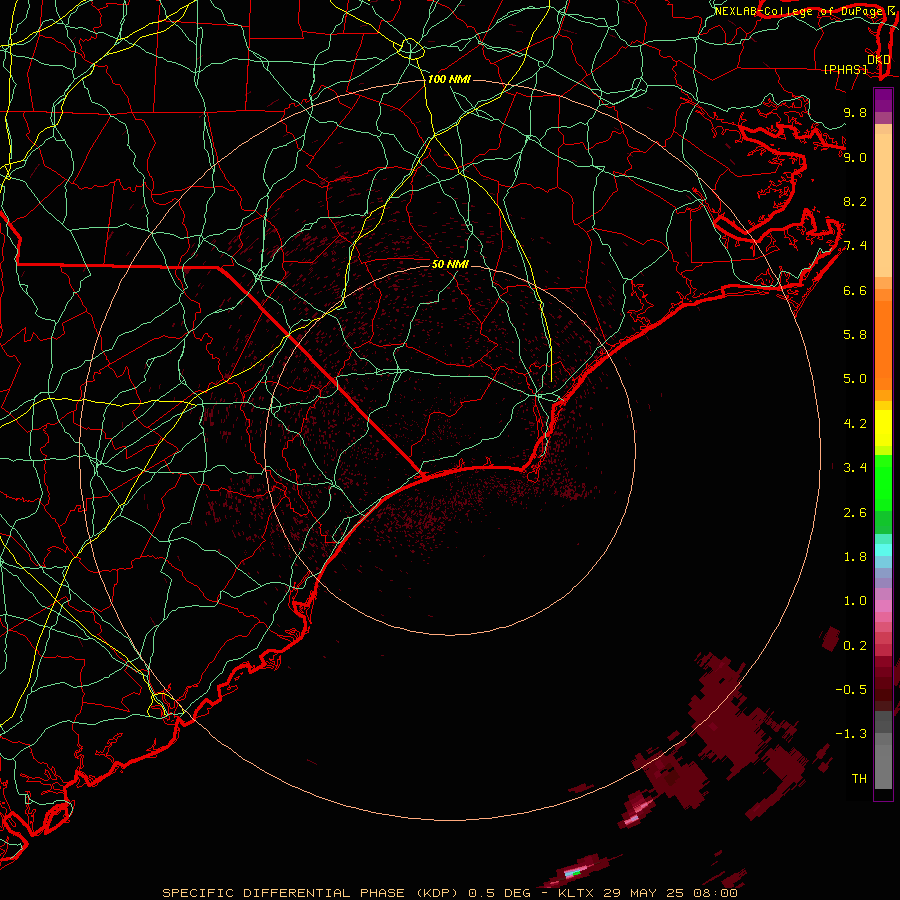
Task: Click the NEXLAB-College of DuPage label
Action: 798,11
